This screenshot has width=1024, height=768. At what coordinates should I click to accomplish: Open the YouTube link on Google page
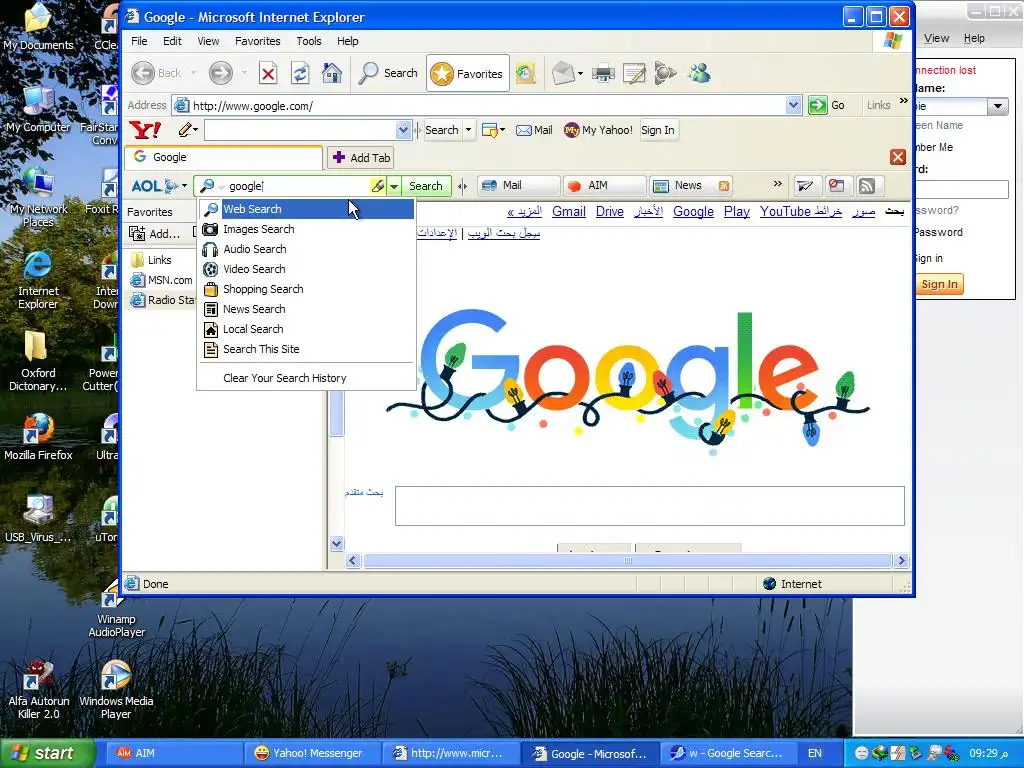click(x=785, y=212)
